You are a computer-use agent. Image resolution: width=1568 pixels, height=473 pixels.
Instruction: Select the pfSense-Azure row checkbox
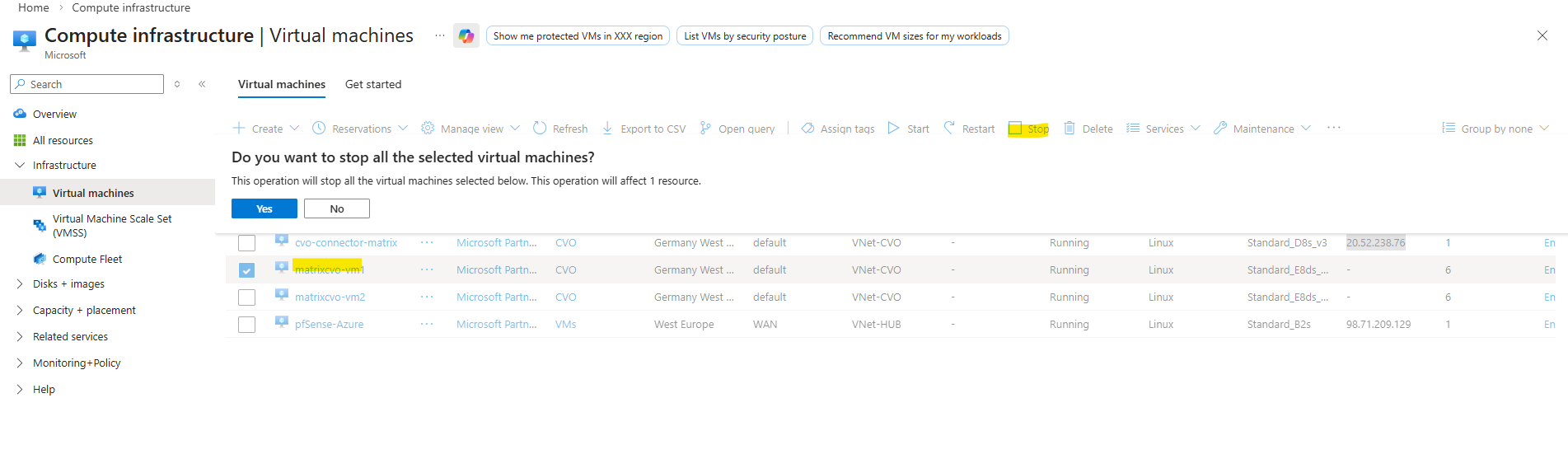(x=246, y=325)
